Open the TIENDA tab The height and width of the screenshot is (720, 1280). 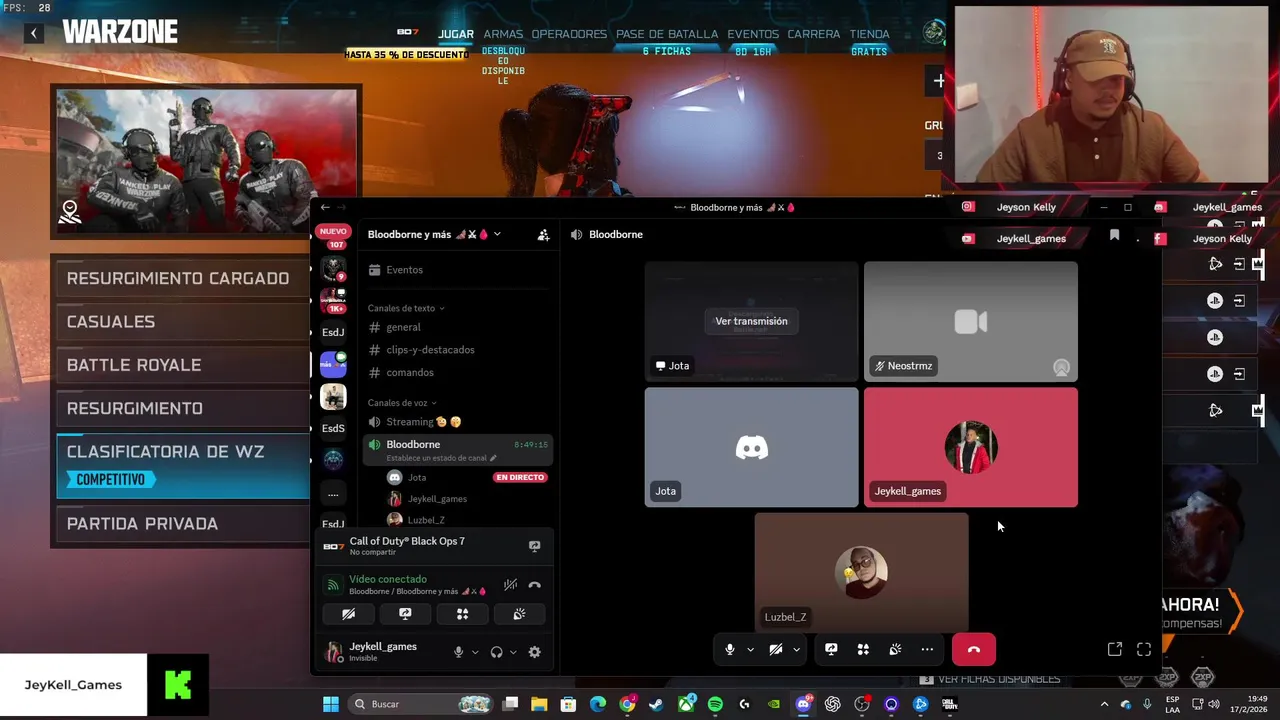869,34
